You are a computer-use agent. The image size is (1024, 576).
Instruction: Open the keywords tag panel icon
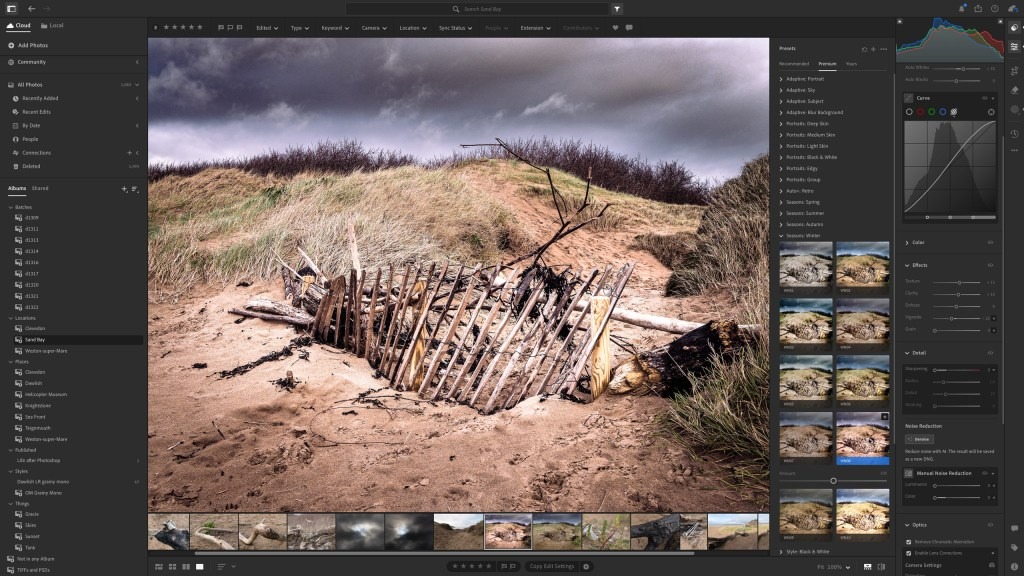[1014, 546]
